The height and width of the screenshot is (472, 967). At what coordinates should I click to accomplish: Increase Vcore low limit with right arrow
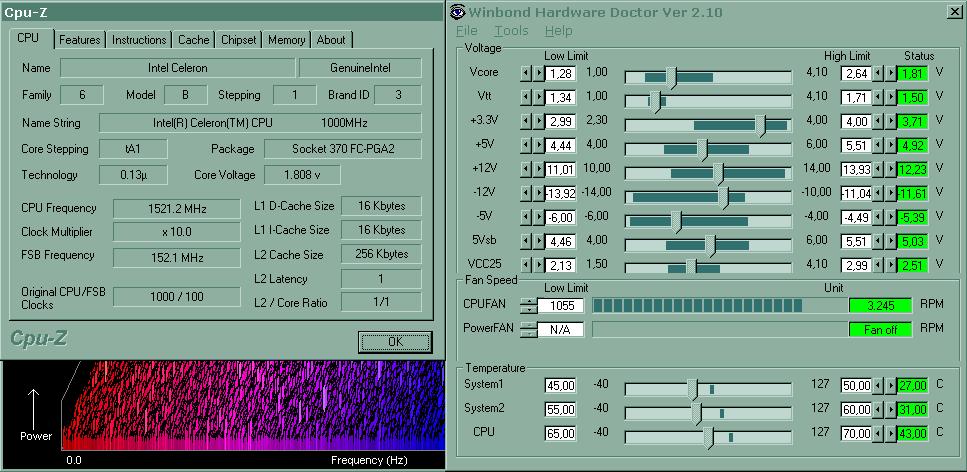[538, 73]
